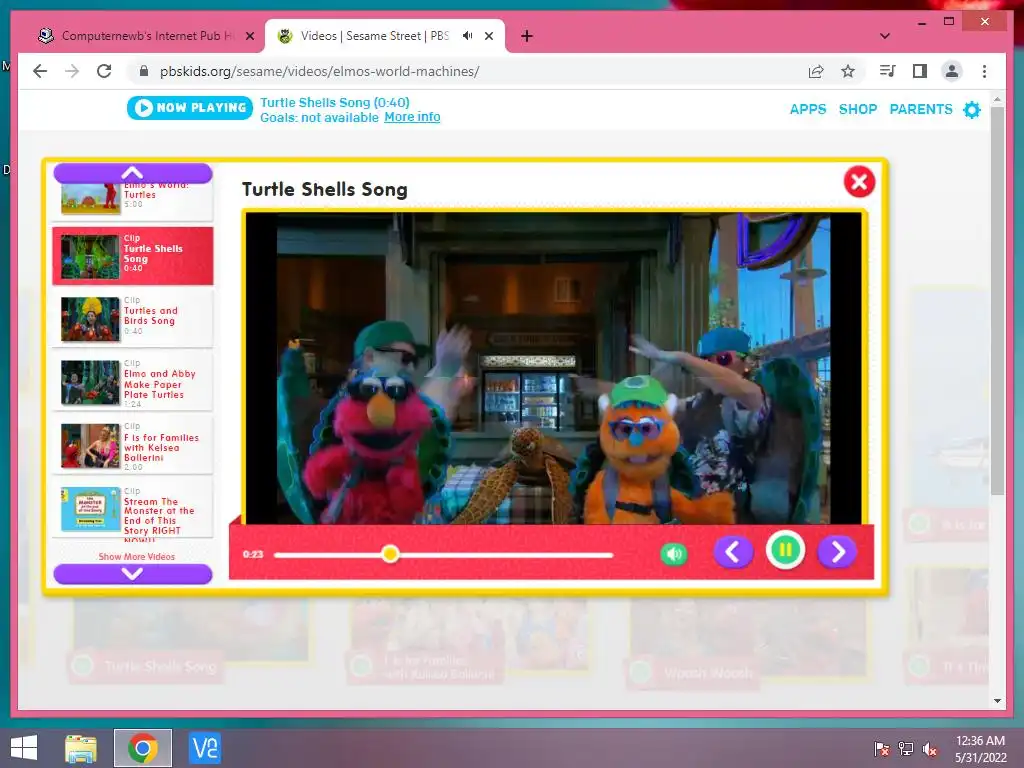Open a new Chrome tab
Screen dimensions: 1024x768
click(x=526, y=36)
